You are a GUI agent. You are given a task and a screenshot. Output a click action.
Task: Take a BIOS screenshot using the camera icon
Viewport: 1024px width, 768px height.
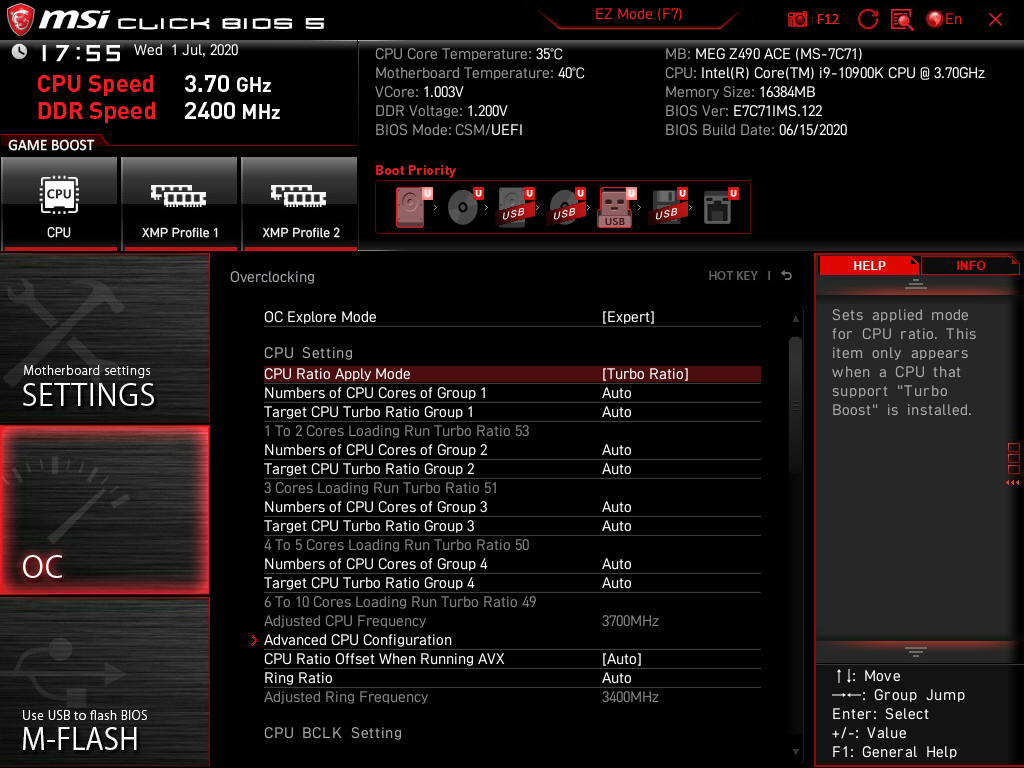click(x=797, y=19)
